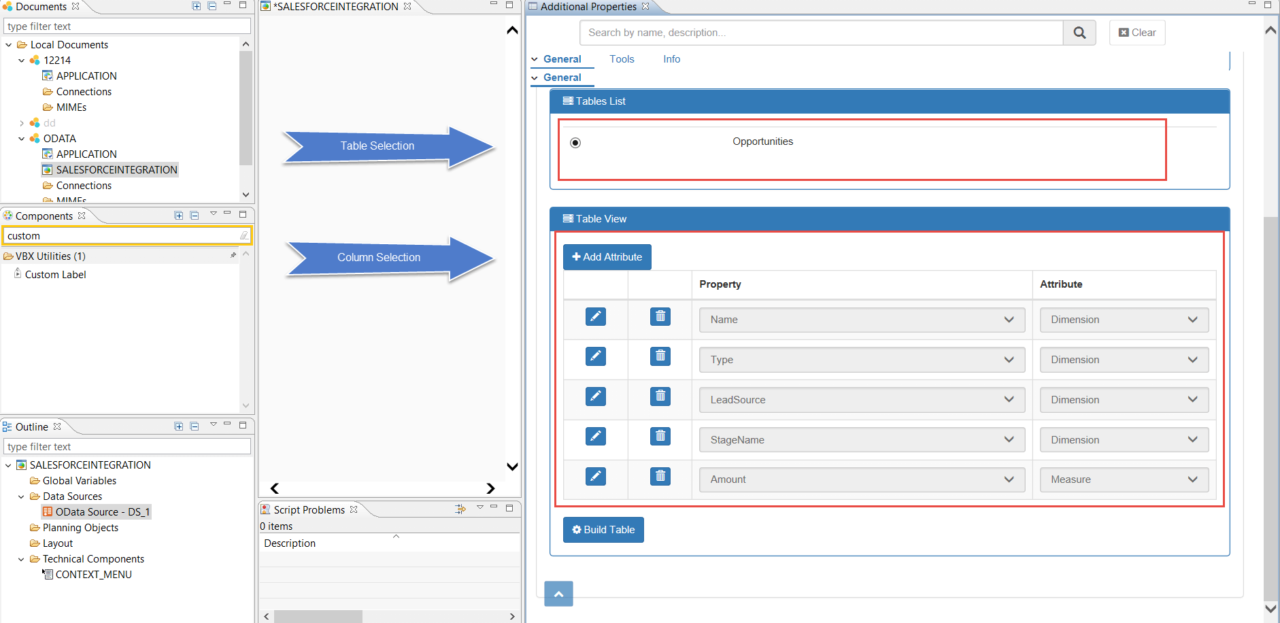This screenshot has width=1280, height=623.
Task: Click the Outline filter text field
Action: pos(127,446)
